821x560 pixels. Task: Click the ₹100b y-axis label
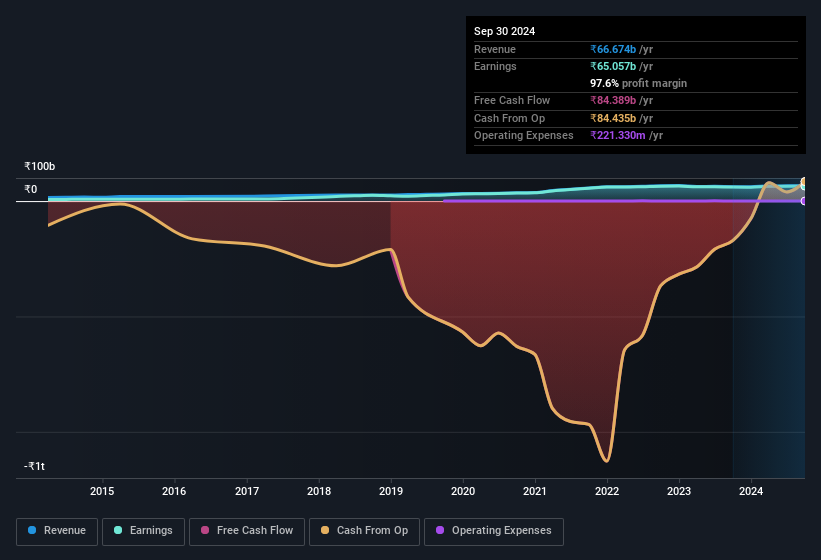point(39,166)
